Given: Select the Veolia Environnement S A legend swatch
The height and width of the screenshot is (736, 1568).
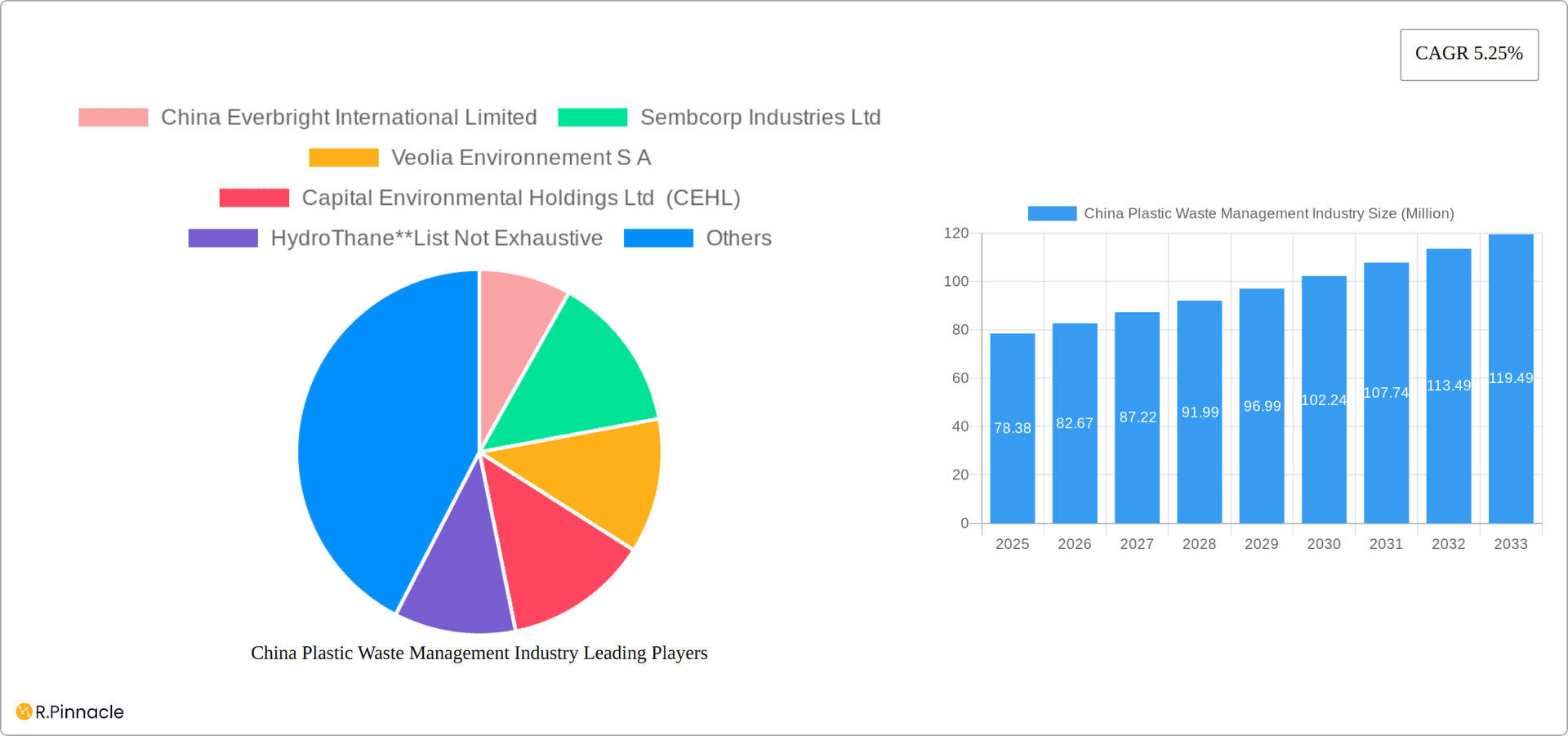Looking at the screenshot, I should coord(342,157).
